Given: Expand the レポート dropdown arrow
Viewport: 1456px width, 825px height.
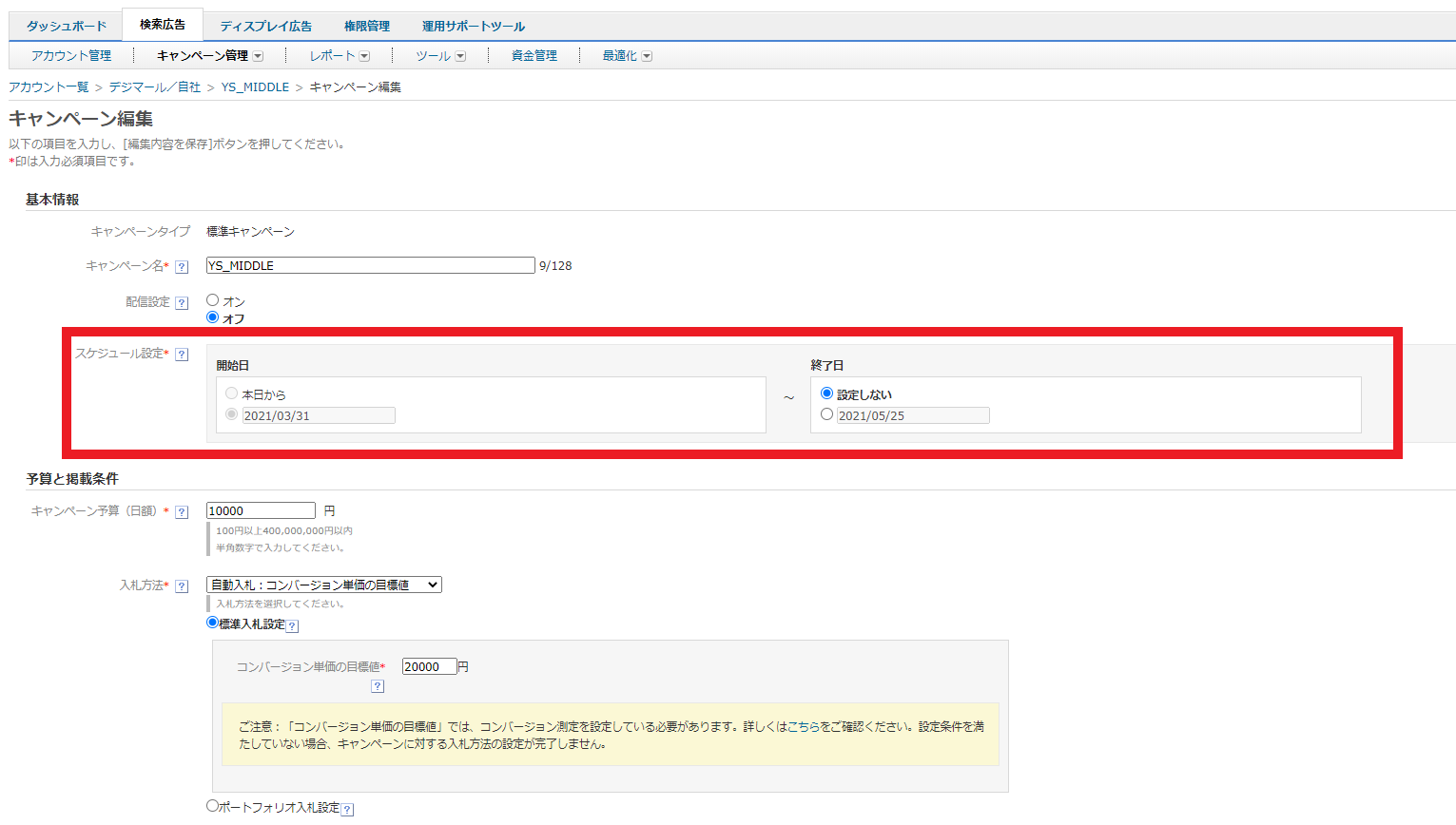Looking at the screenshot, I should pyautogui.click(x=364, y=56).
